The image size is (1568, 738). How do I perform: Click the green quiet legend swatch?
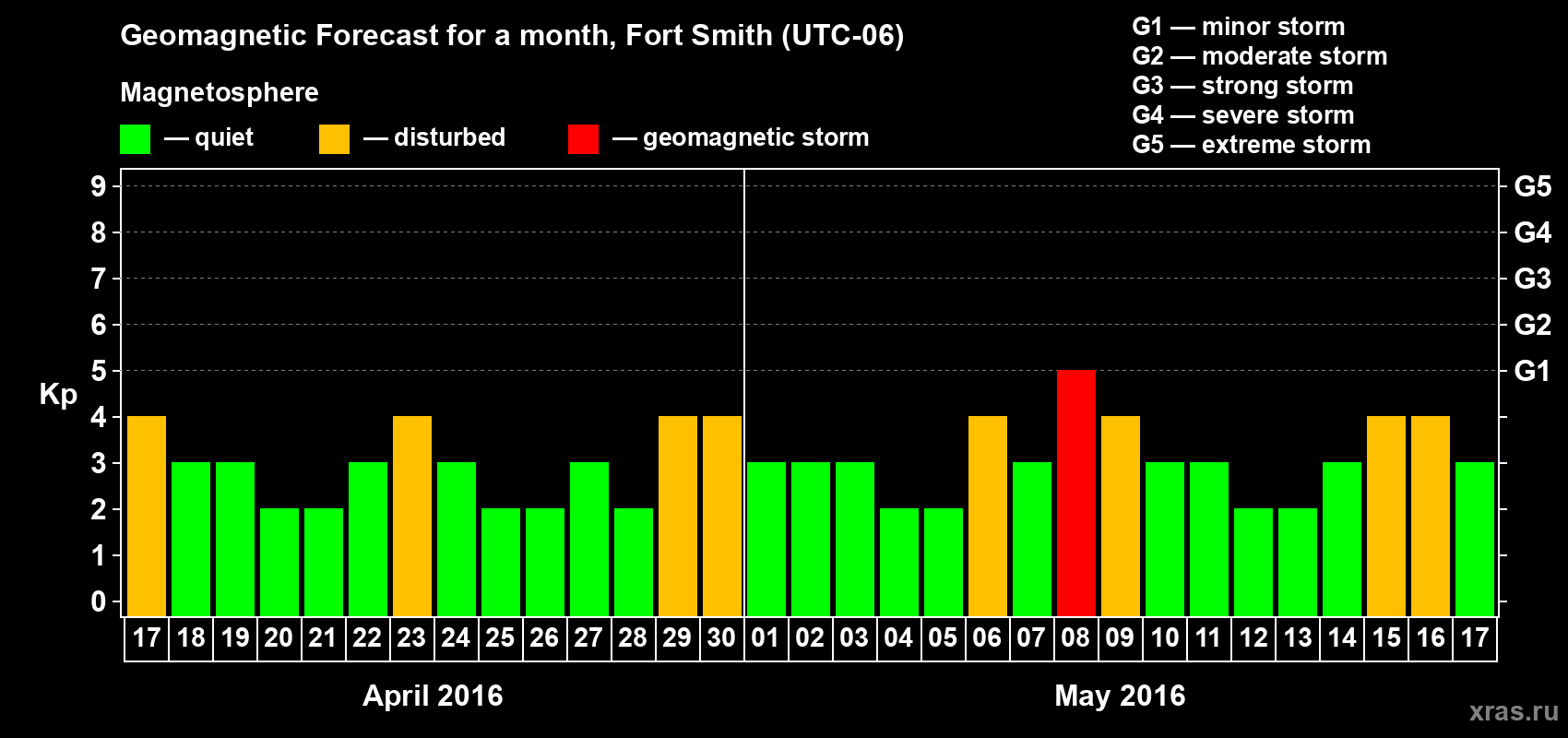[136, 139]
